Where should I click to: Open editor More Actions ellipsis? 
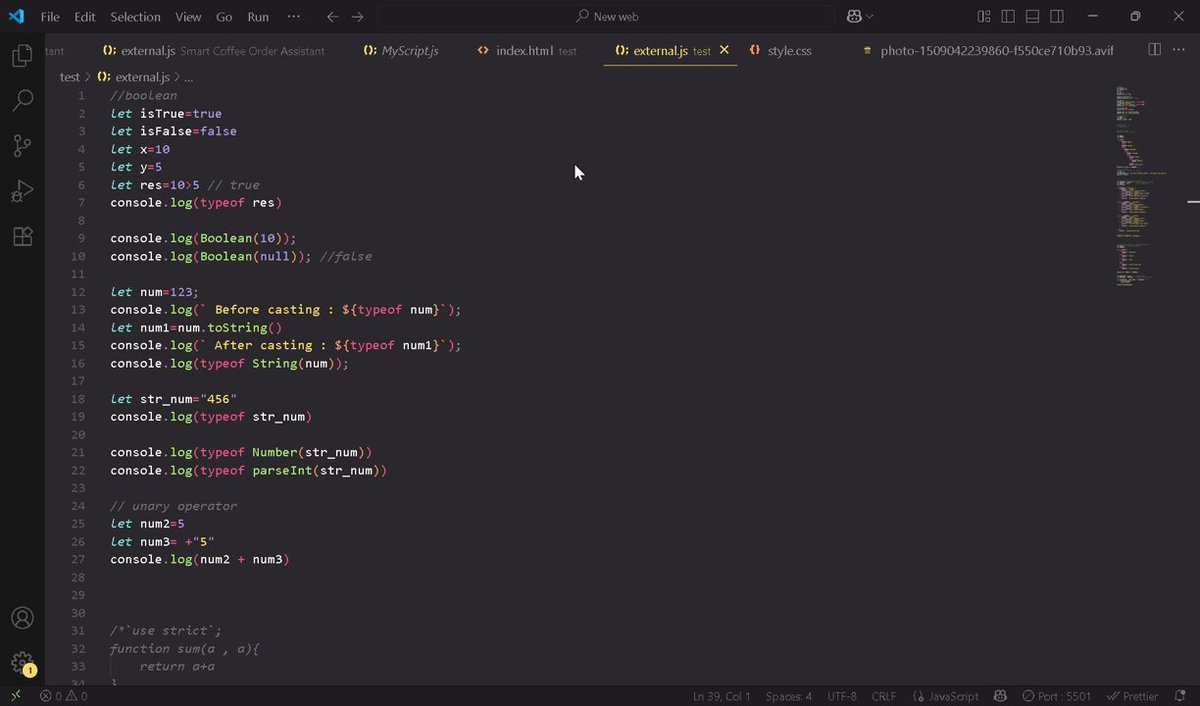tap(1180, 49)
